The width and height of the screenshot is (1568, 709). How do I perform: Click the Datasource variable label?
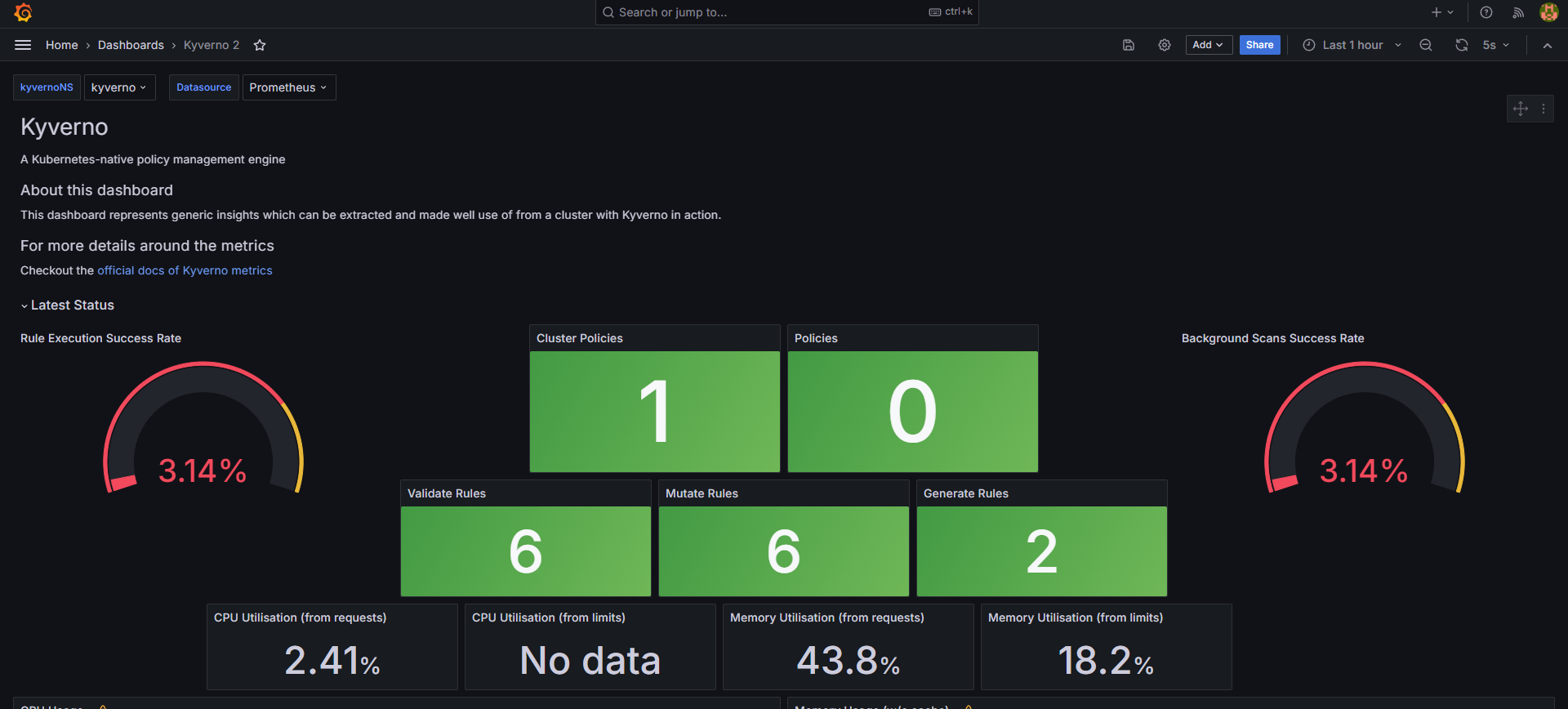[x=204, y=87]
